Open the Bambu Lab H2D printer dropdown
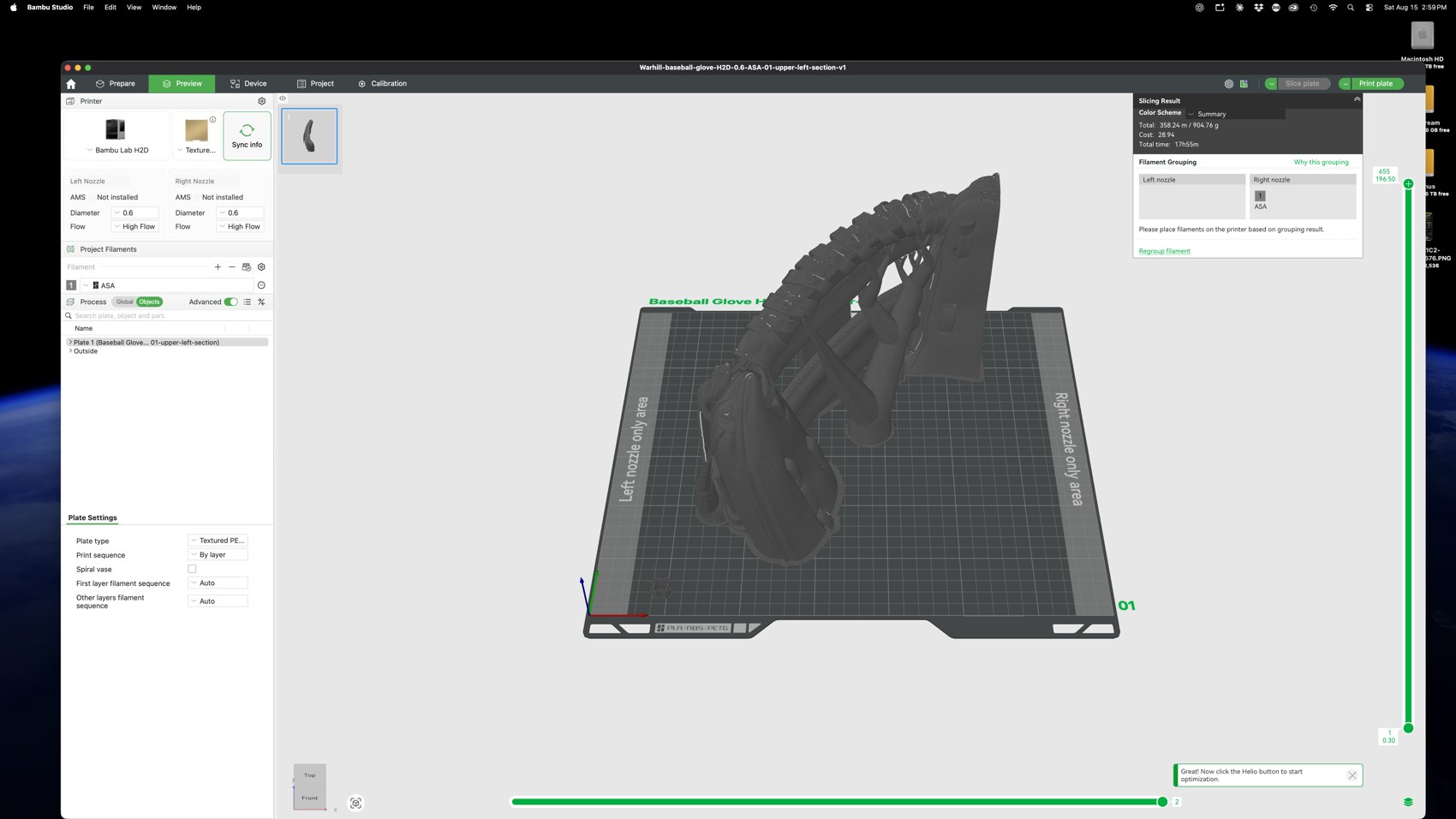The image size is (1456, 819). [117, 150]
